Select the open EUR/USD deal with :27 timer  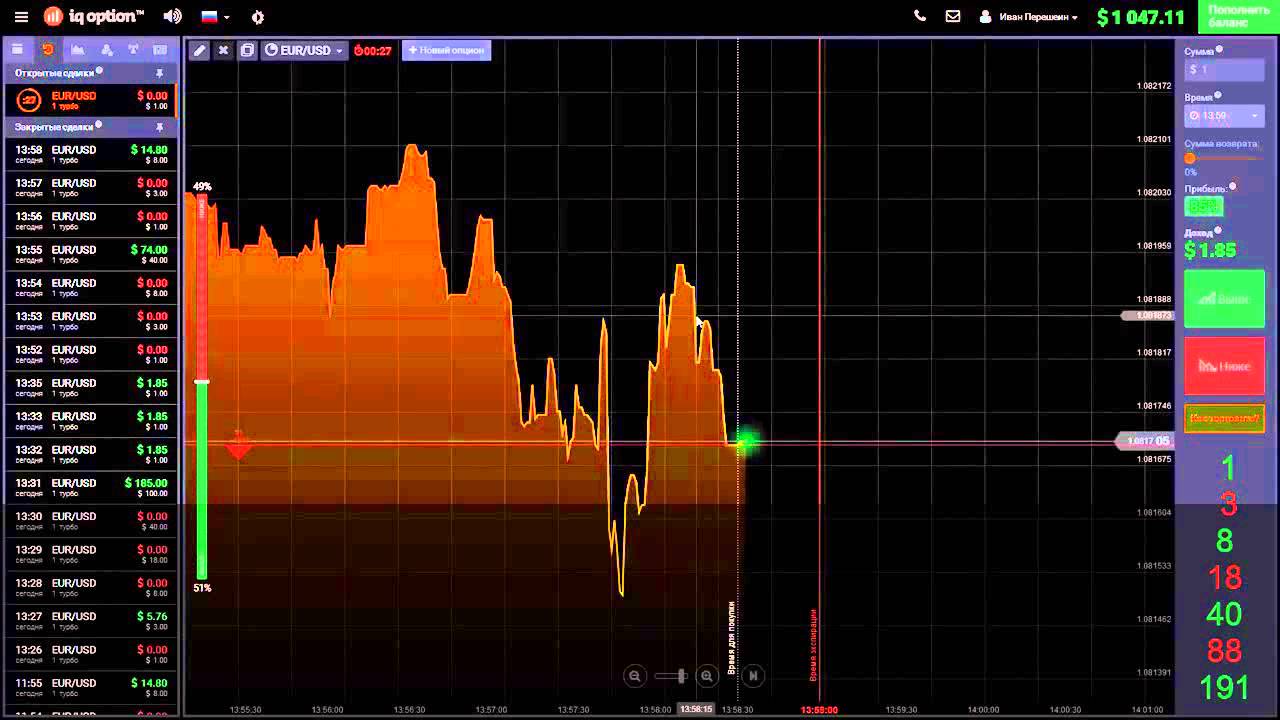91,100
